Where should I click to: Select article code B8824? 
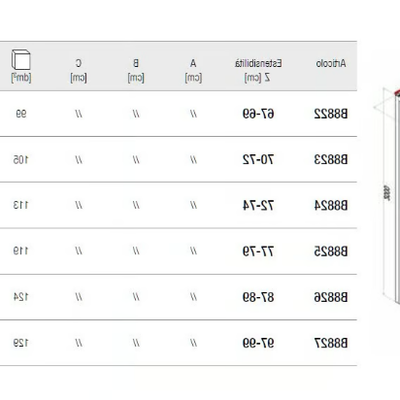(331, 206)
